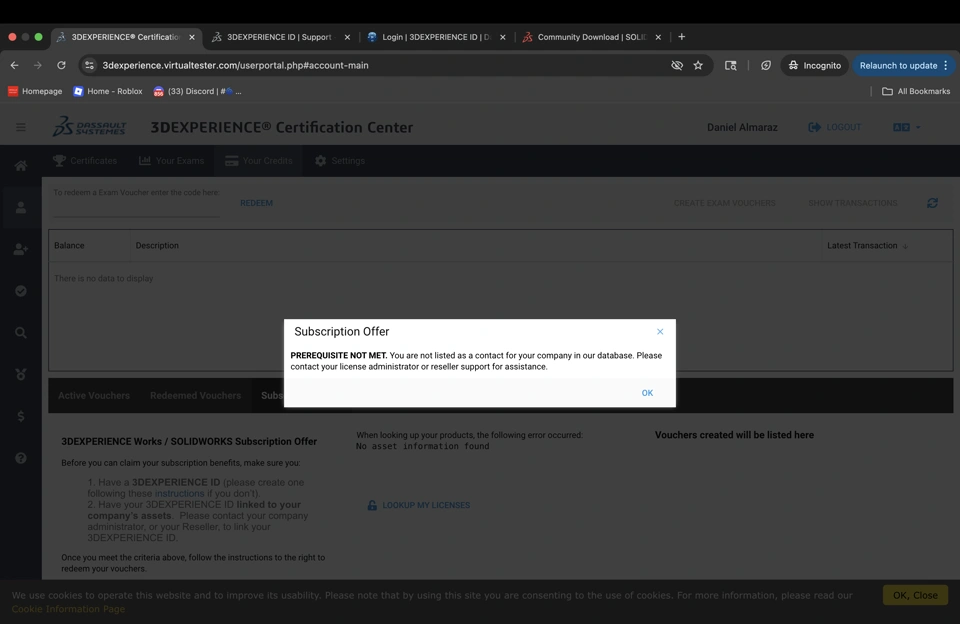Switch to Active Vouchers tab

click(94, 396)
